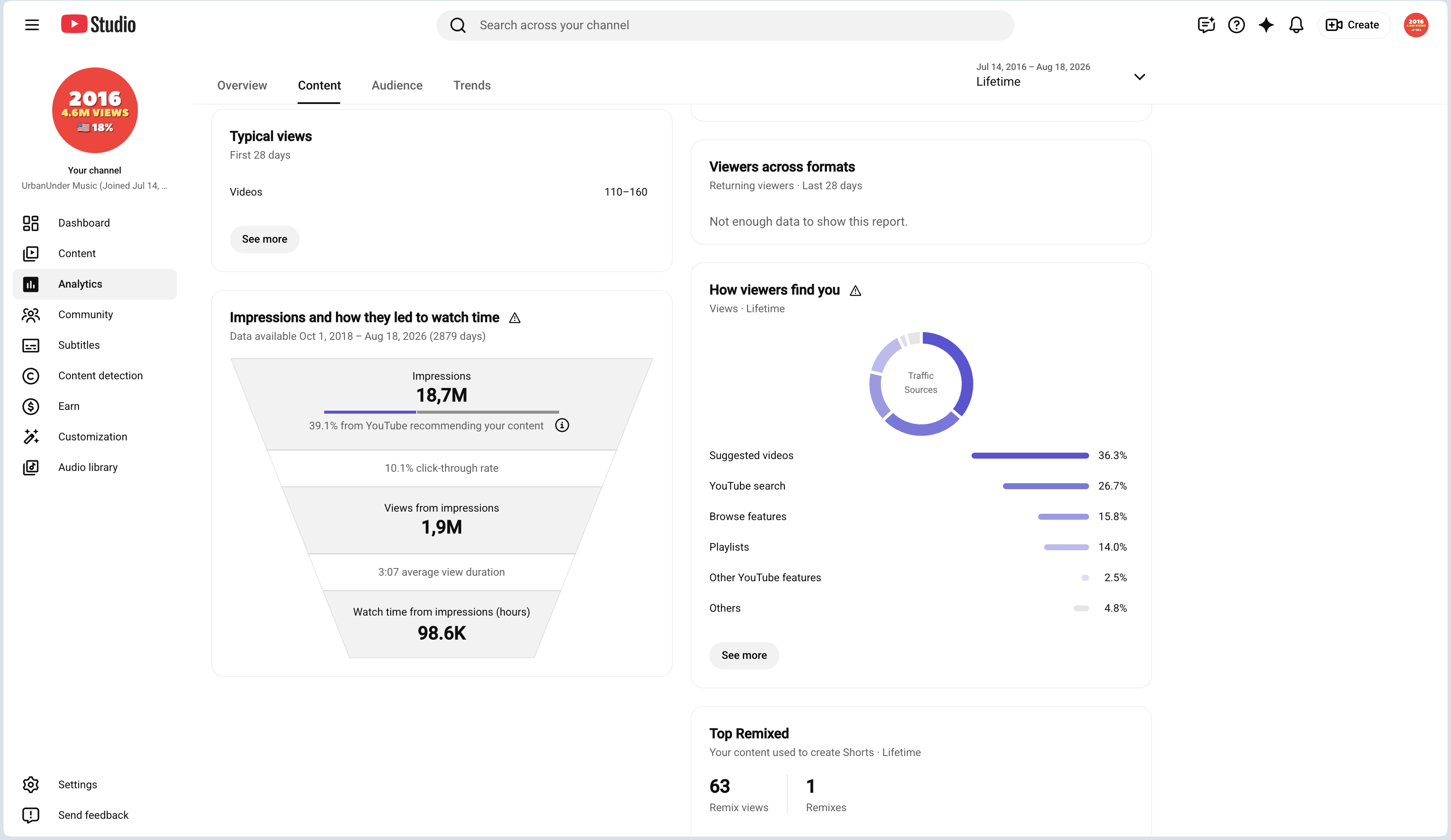The width and height of the screenshot is (1451, 840).
Task: Open the help question mark icon
Action: pos(1235,25)
